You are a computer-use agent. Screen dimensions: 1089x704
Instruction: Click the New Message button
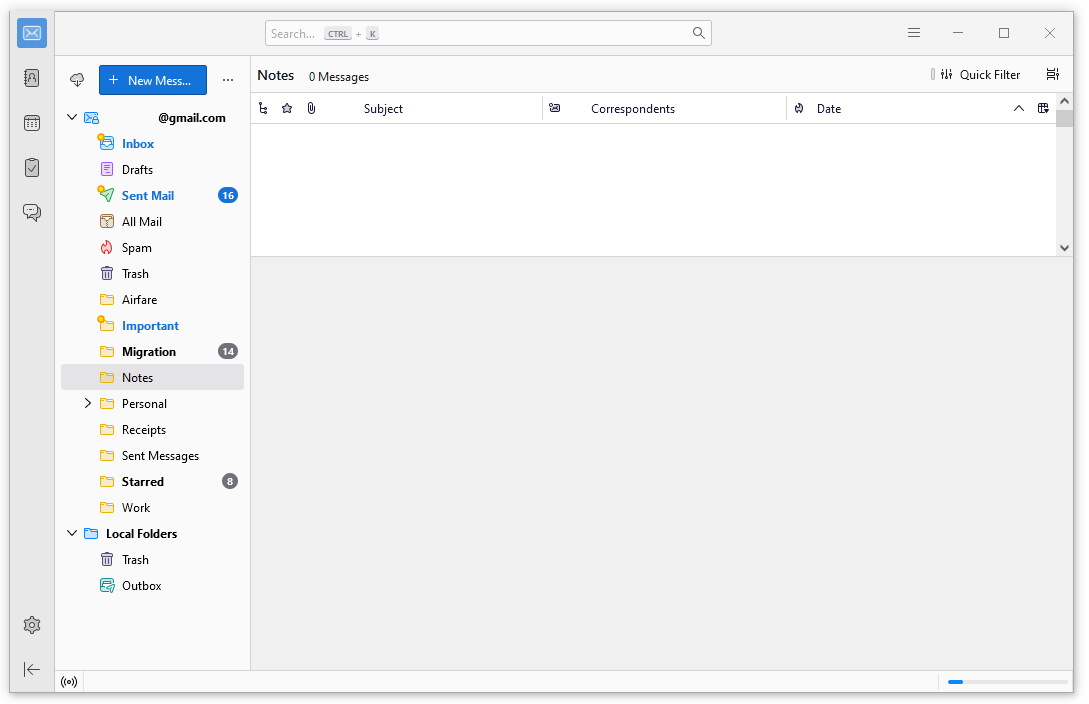153,80
